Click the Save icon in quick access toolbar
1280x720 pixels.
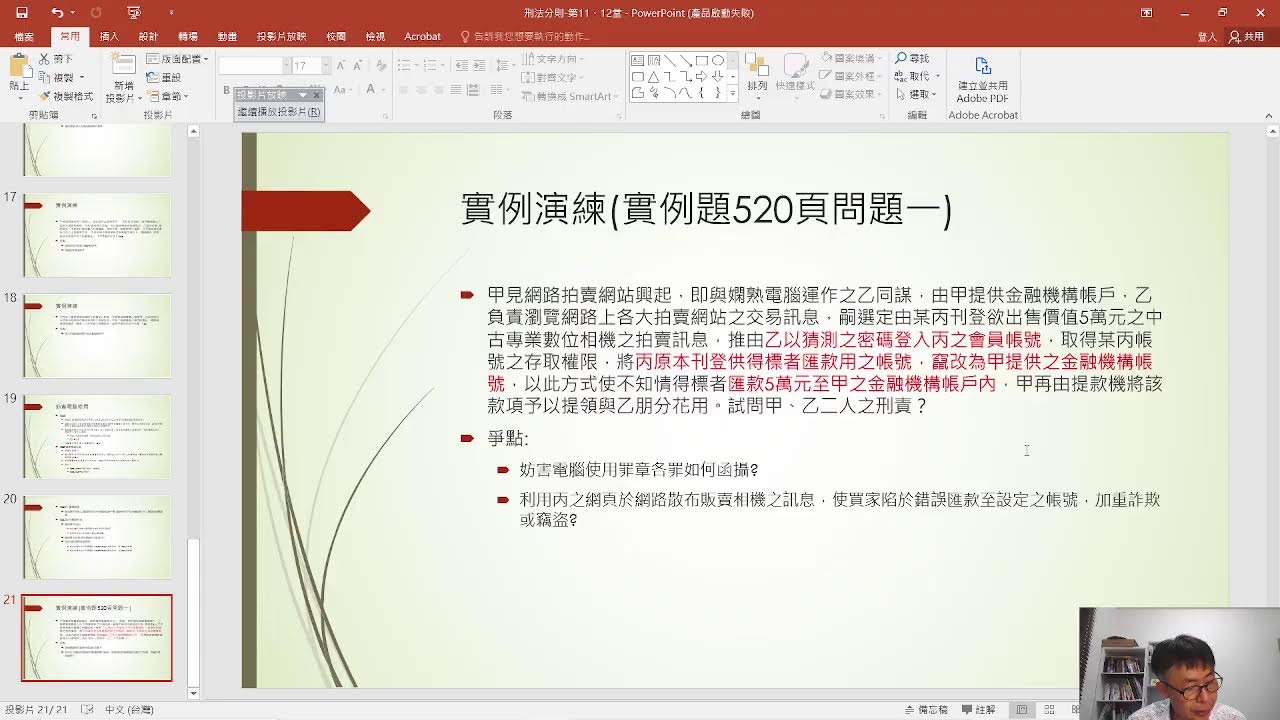point(22,13)
